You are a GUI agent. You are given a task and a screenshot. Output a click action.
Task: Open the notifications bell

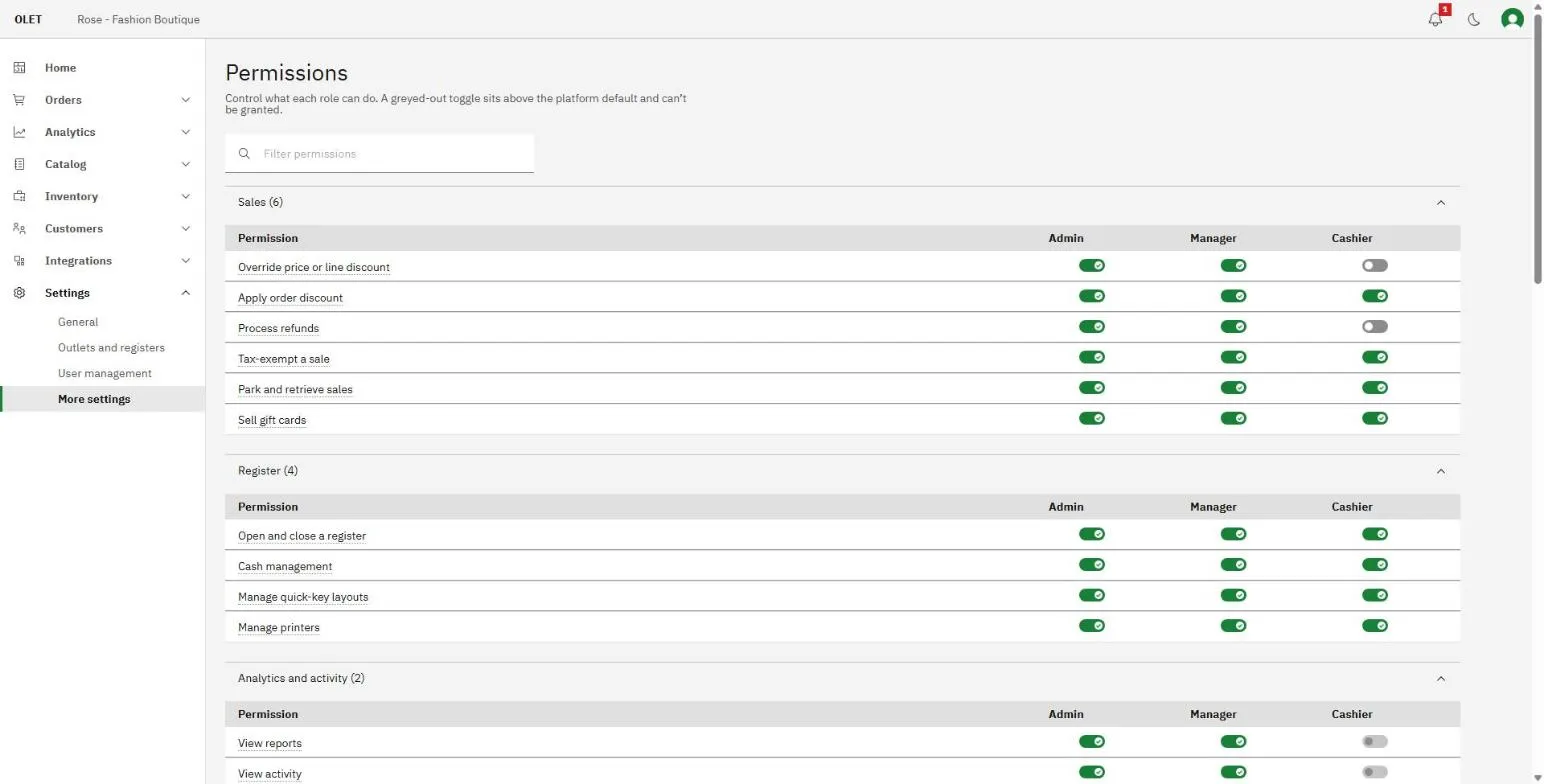coord(1436,19)
